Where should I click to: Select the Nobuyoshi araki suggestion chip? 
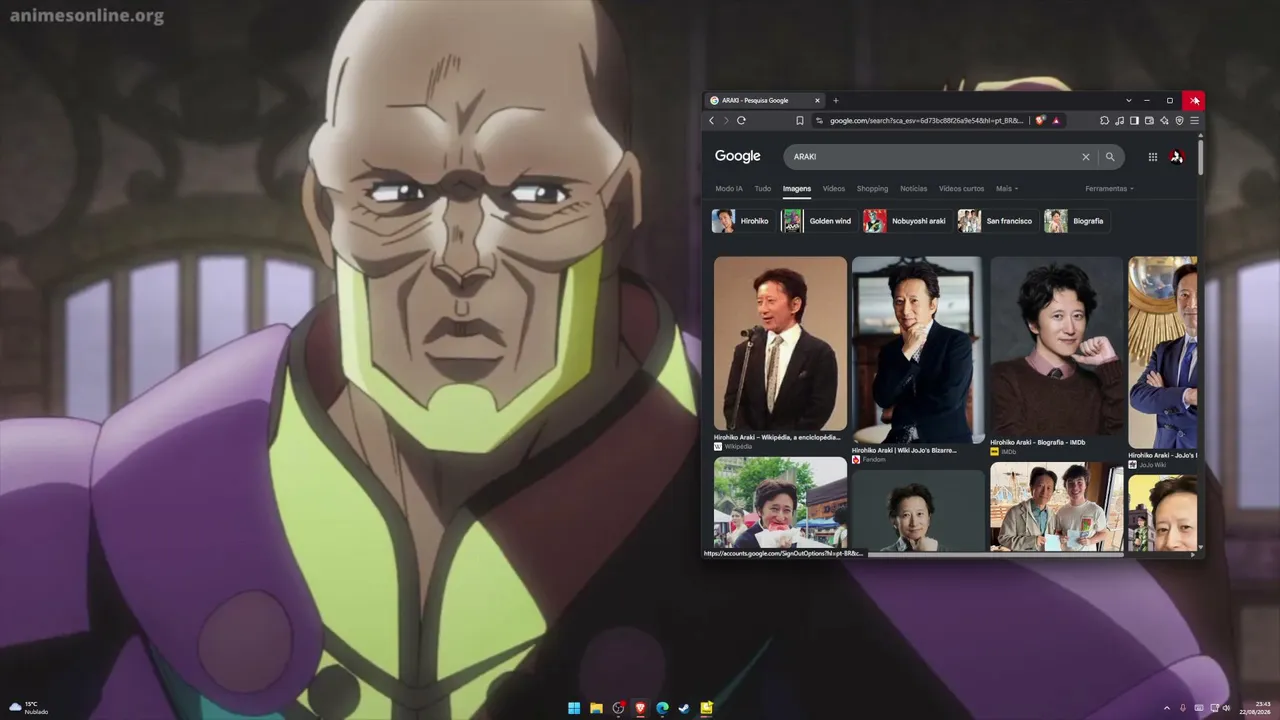click(x=906, y=221)
